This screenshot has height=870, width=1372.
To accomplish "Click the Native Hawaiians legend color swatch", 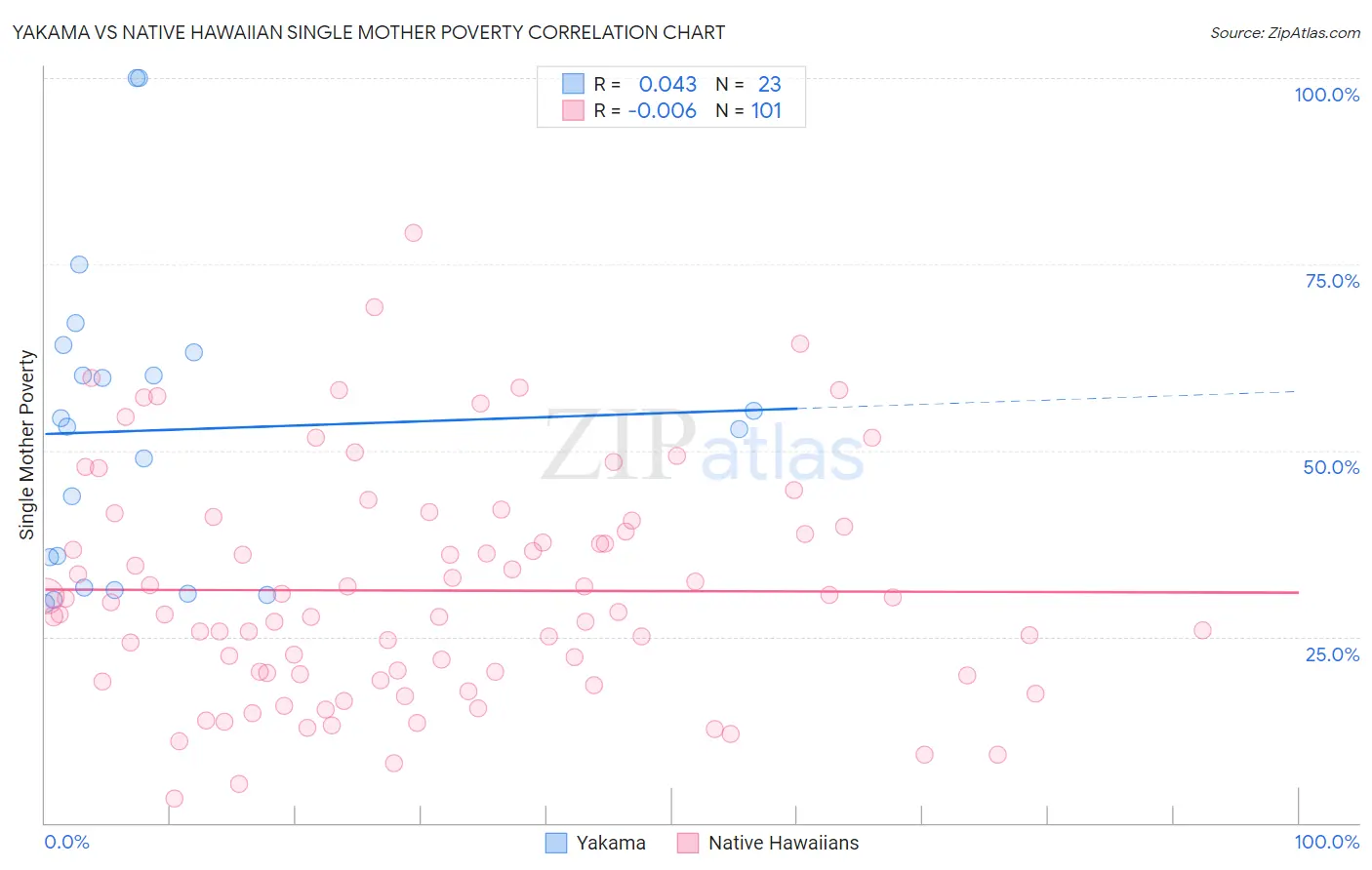I will (688, 843).
